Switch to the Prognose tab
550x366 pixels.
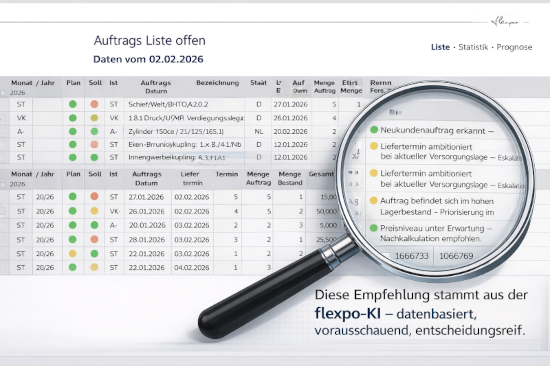click(514, 47)
